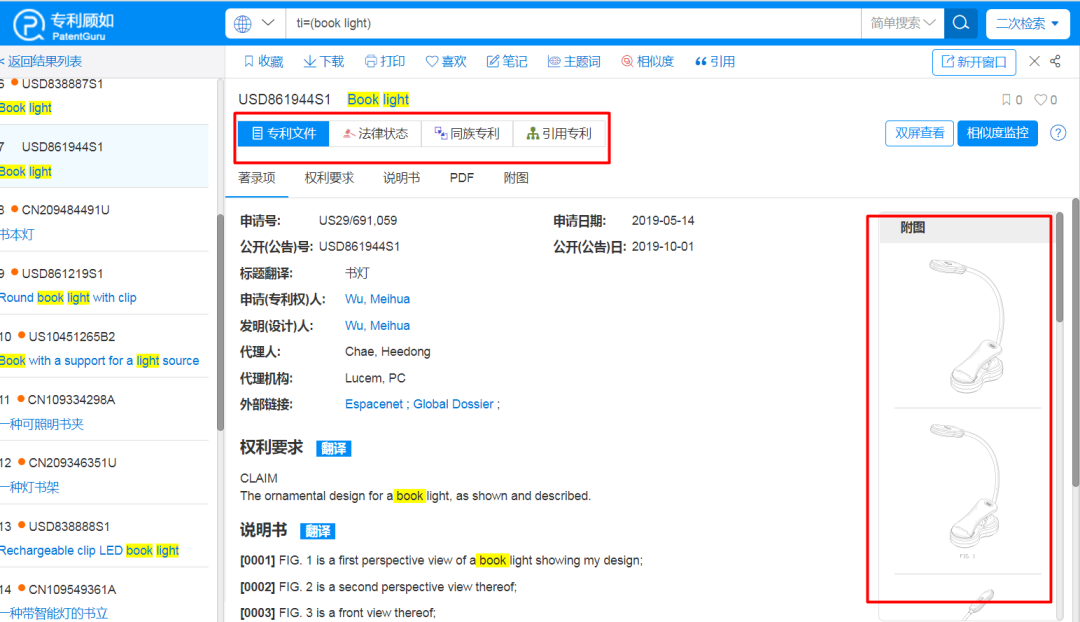Screen dimensions: 1080x622
Task: Bookmark patent with 收藏 icon
Action: [263, 62]
